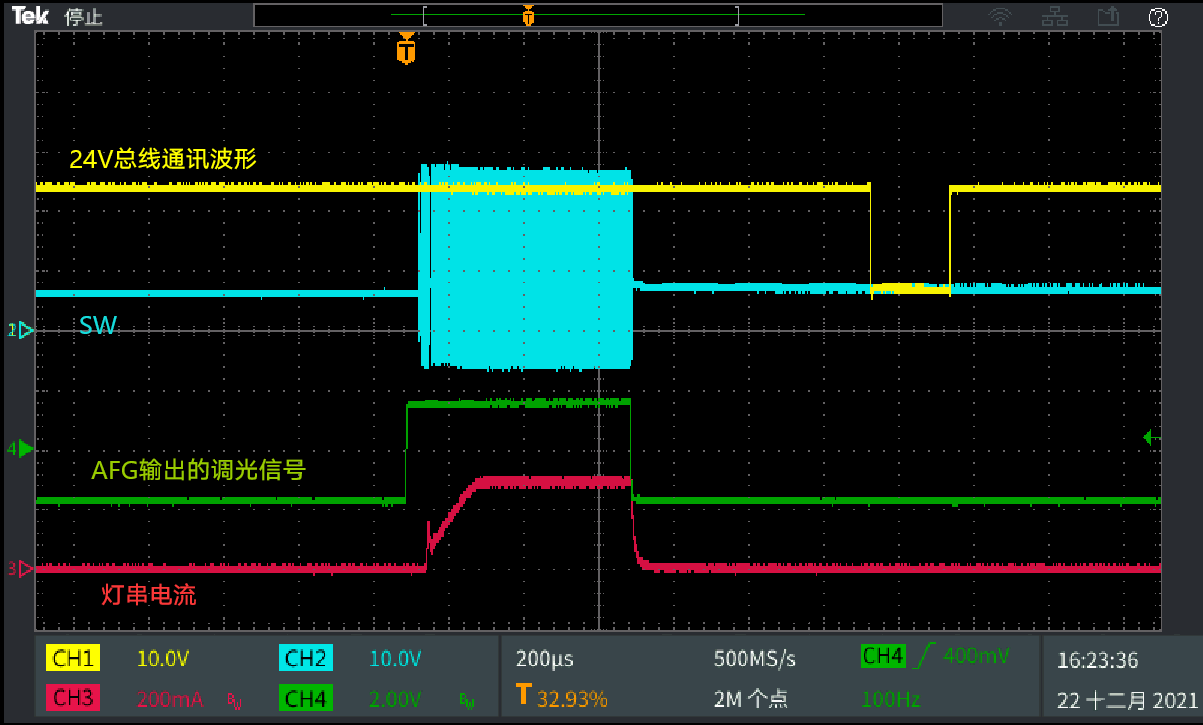Click the Tek logo
The height and width of the screenshot is (725, 1203).
coord(31,17)
